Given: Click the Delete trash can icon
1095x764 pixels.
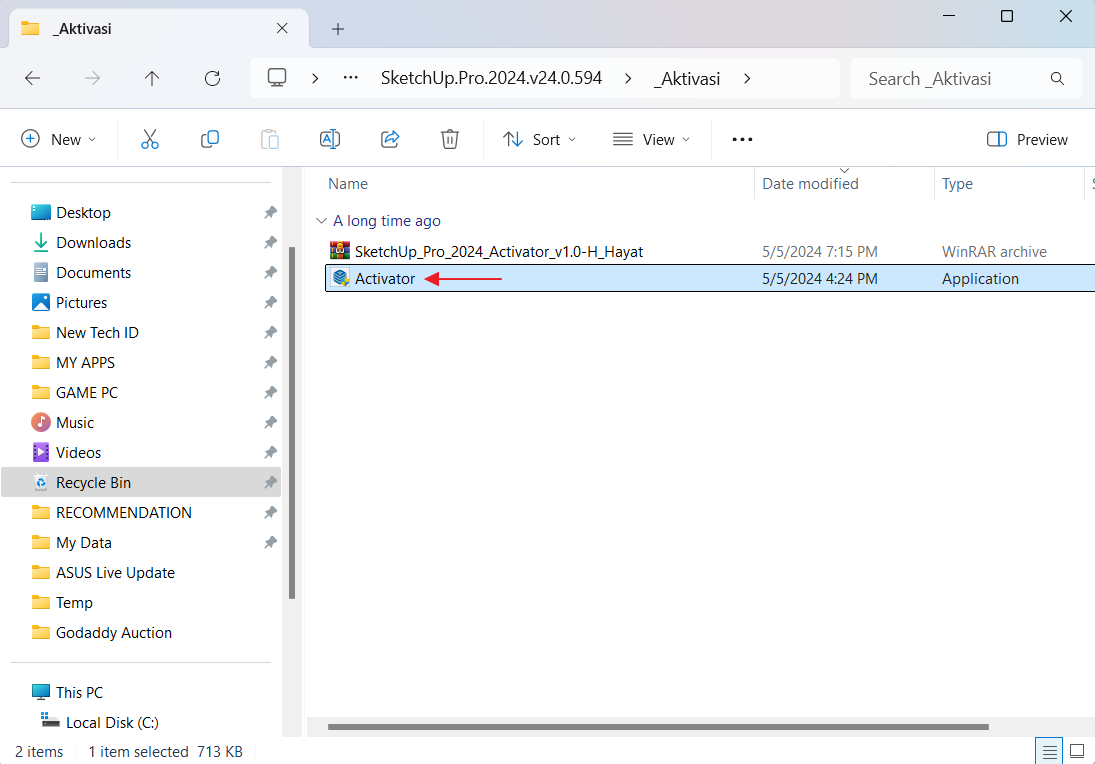Looking at the screenshot, I should (450, 139).
